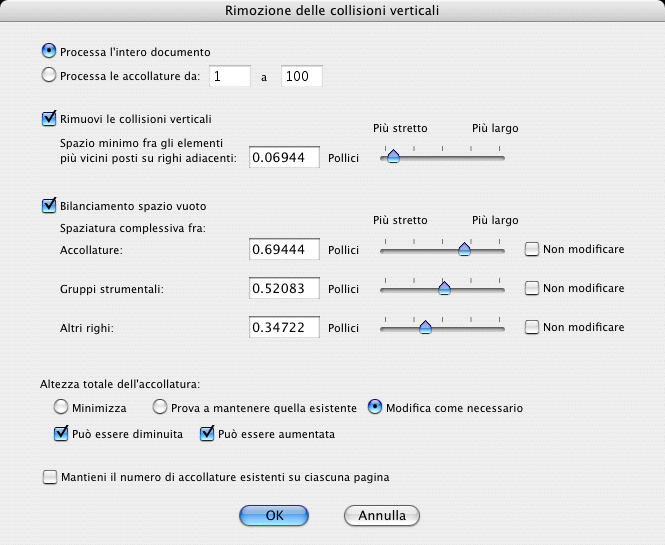Toggle 'Rimuovi le collisioni verticali' checkbox

click(x=48, y=119)
